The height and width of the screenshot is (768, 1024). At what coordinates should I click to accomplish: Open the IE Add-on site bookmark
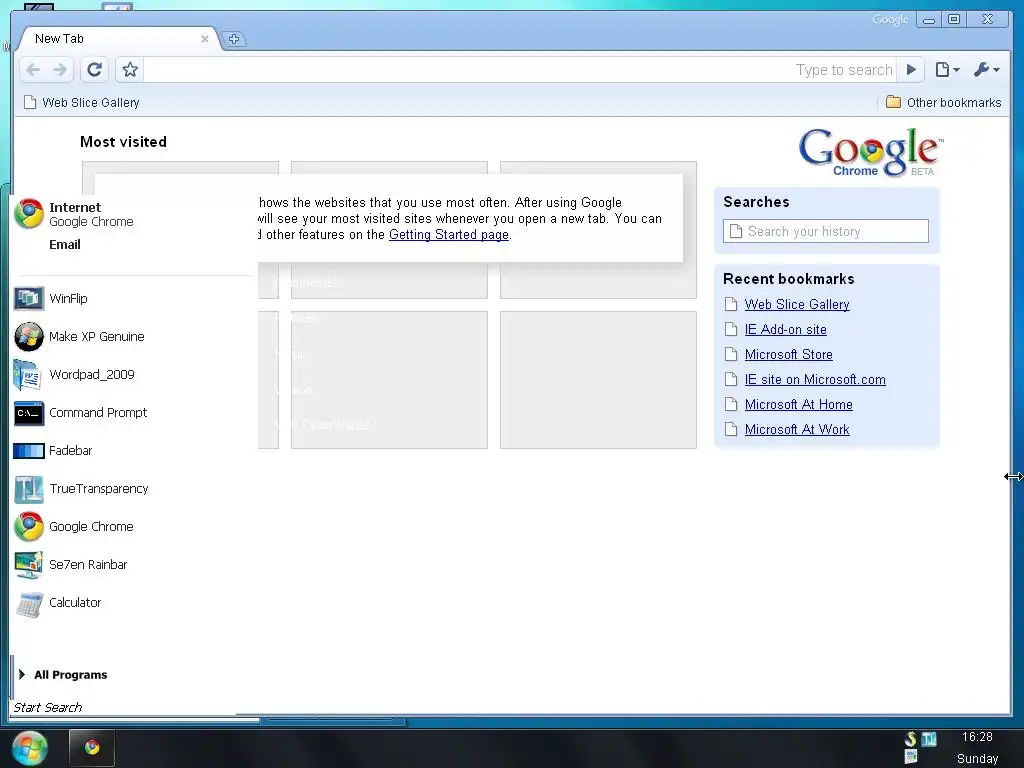786,330
